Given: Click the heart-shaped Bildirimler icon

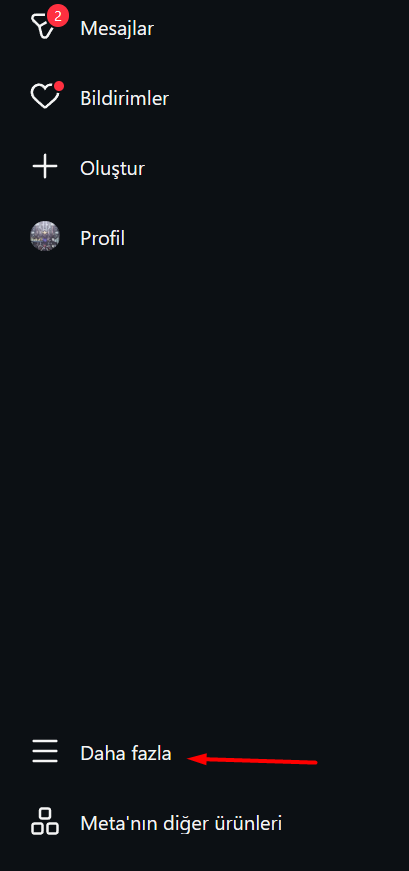Looking at the screenshot, I should coord(44,98).
